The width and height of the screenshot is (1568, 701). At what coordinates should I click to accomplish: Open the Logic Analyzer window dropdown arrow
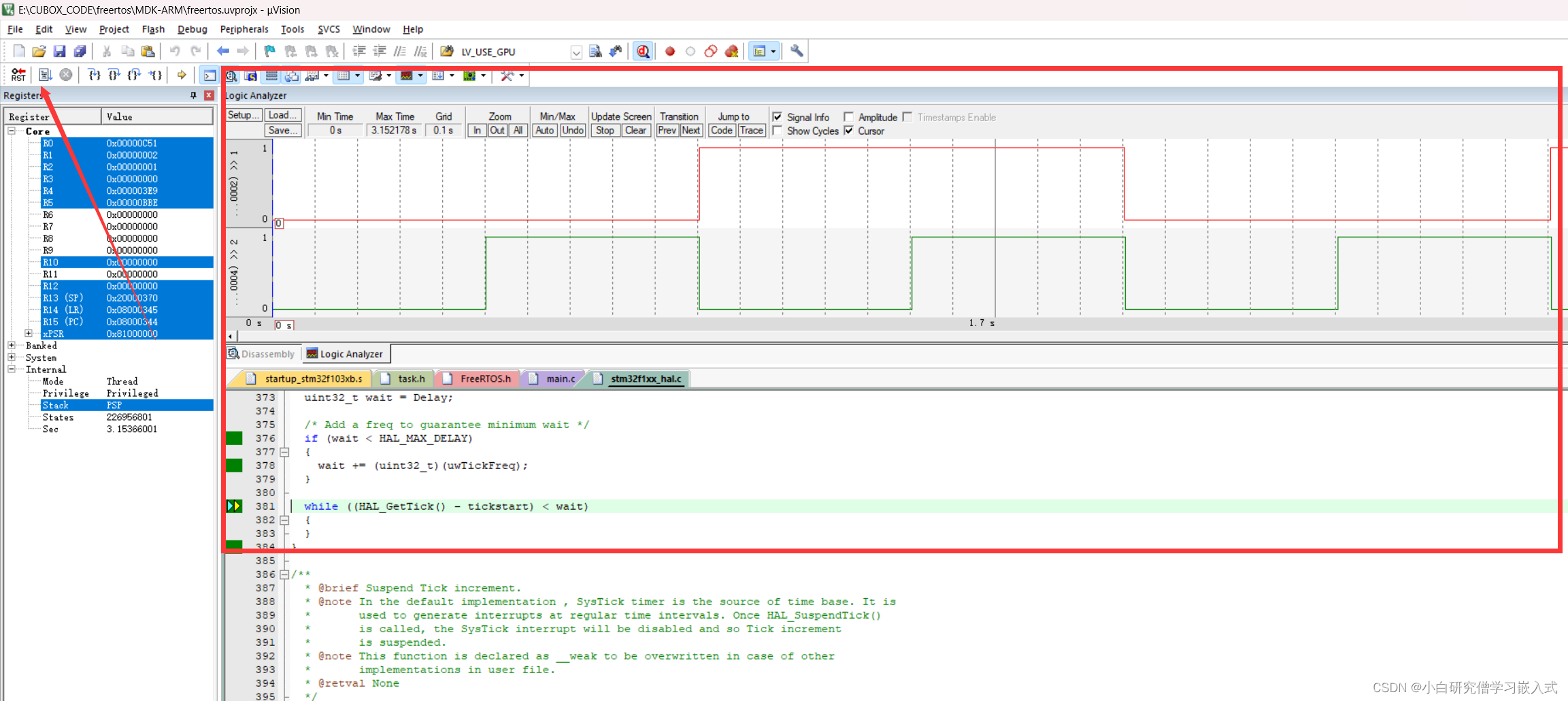pyautogui.click(x=420, y=76)
